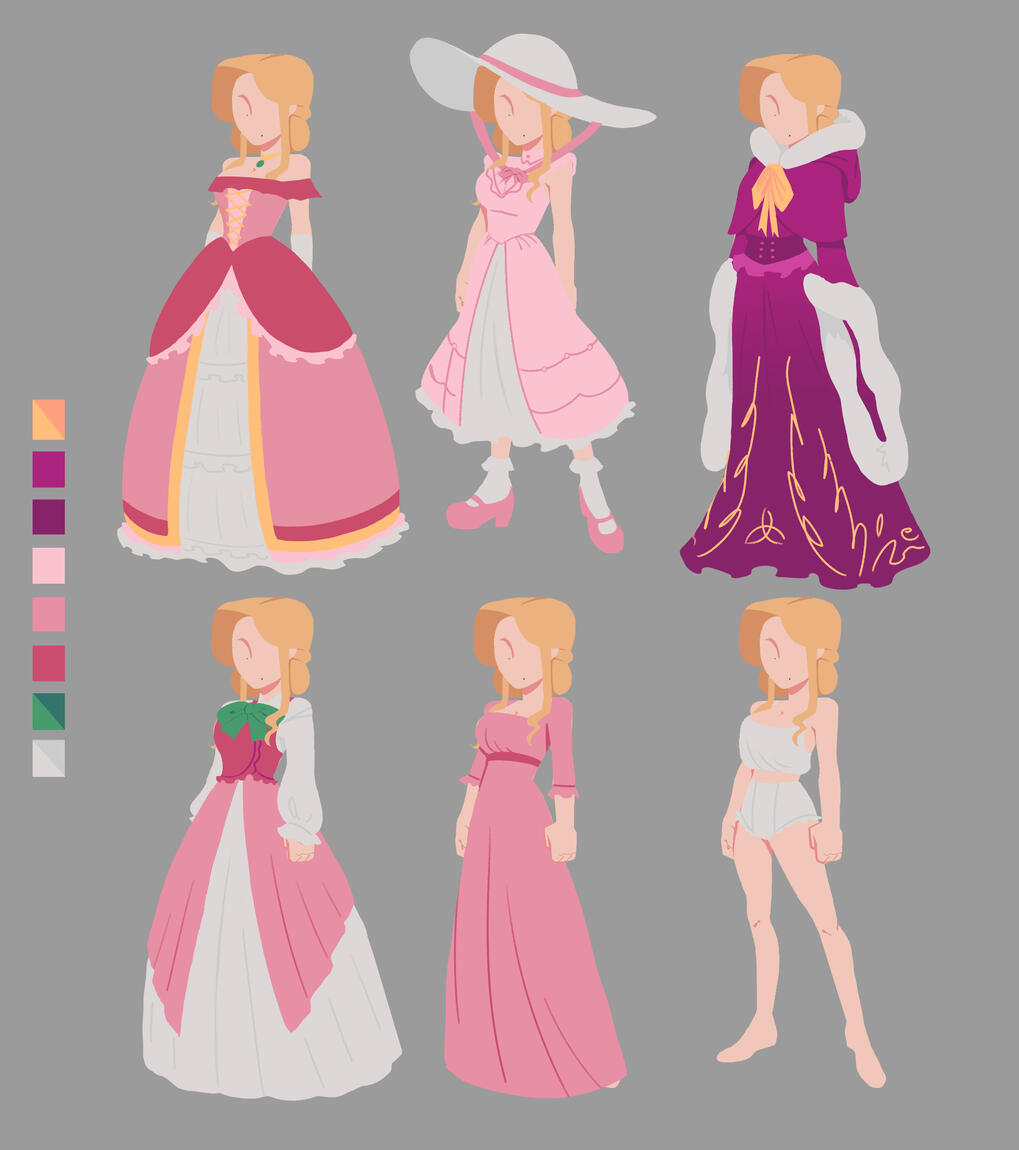Select the crimson rose color swatch

(x=48, y=662)
